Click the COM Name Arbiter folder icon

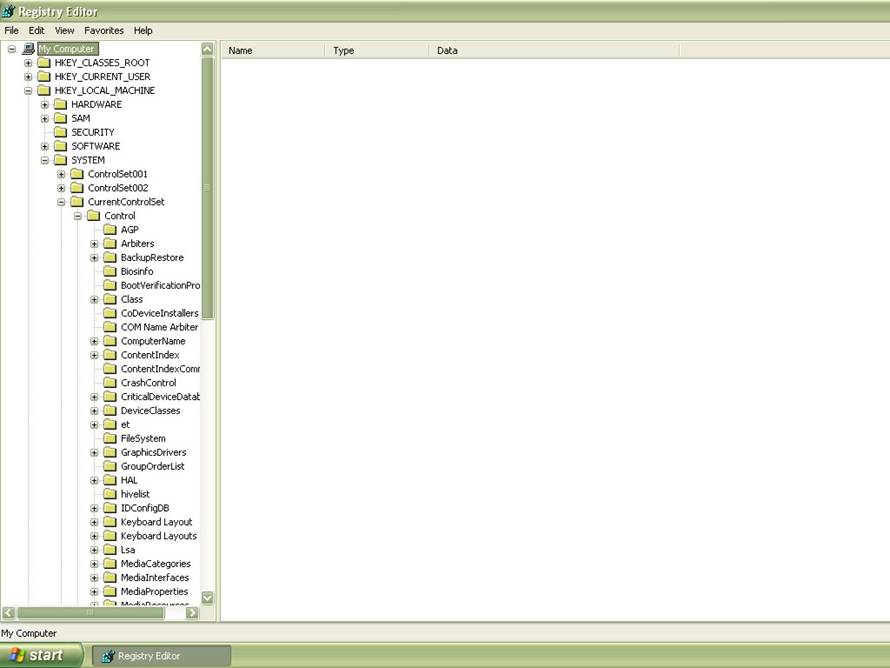point(110,327)
